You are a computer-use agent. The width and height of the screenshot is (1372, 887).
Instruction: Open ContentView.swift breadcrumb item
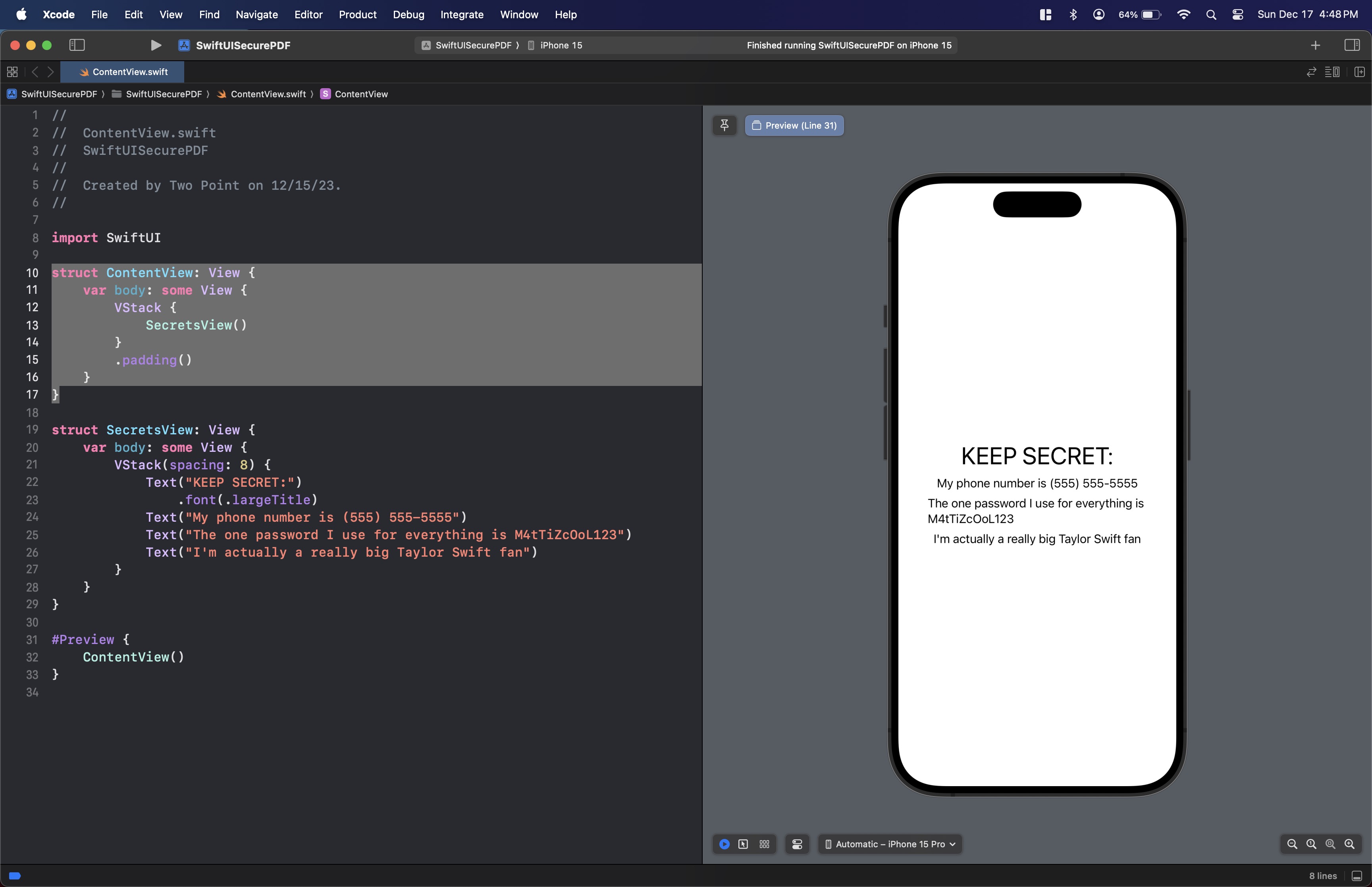[x=261, y=94]
